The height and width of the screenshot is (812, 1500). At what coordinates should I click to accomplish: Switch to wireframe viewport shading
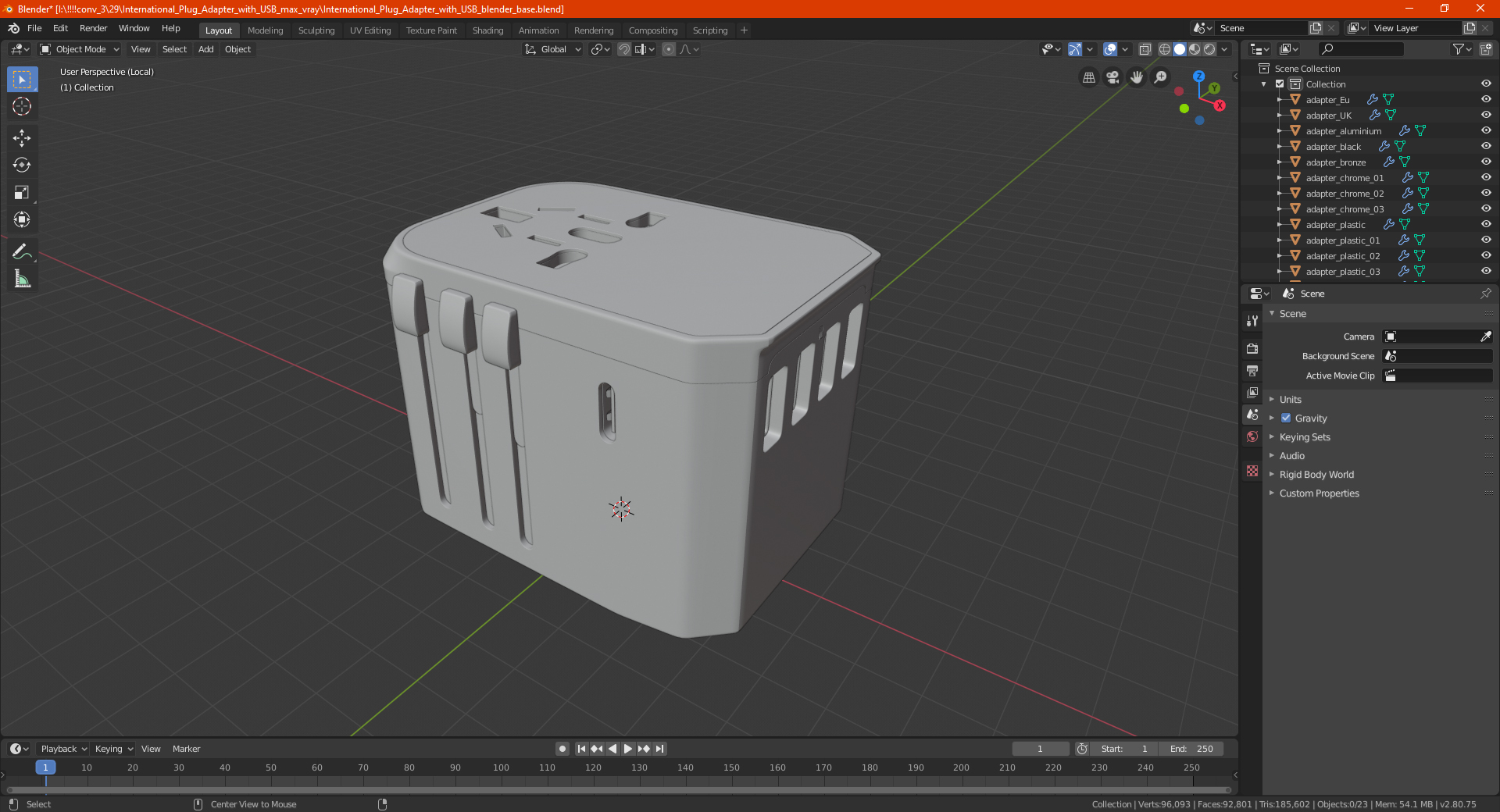1165,49
